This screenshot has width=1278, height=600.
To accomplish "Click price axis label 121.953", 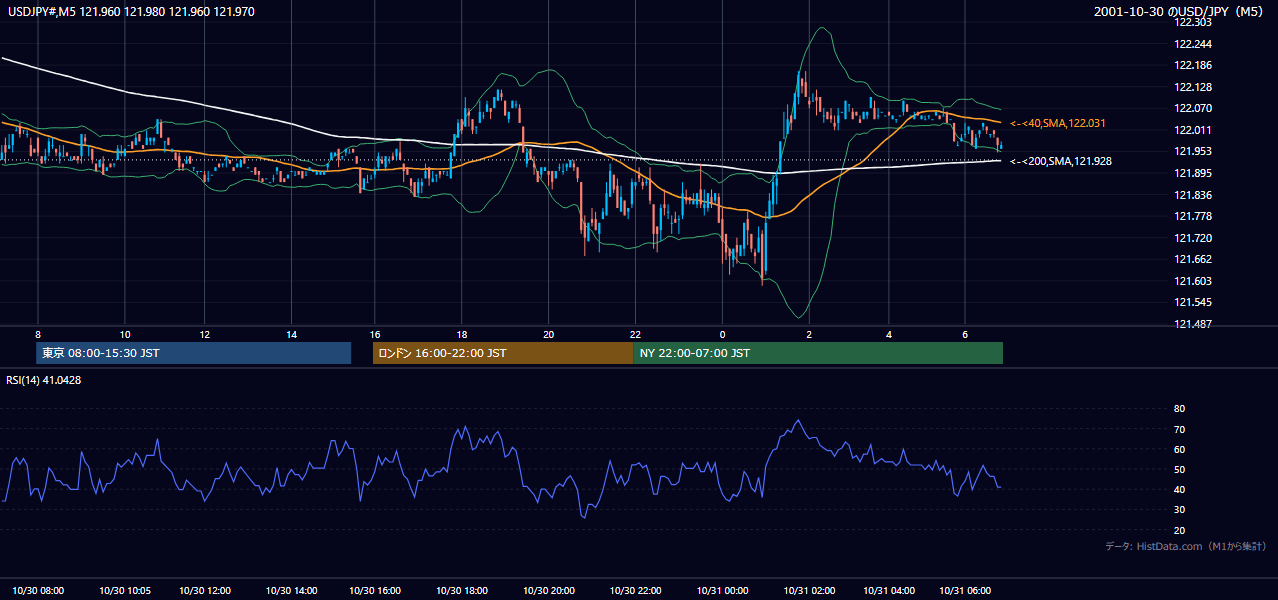I will click(x=1192, y=152).
